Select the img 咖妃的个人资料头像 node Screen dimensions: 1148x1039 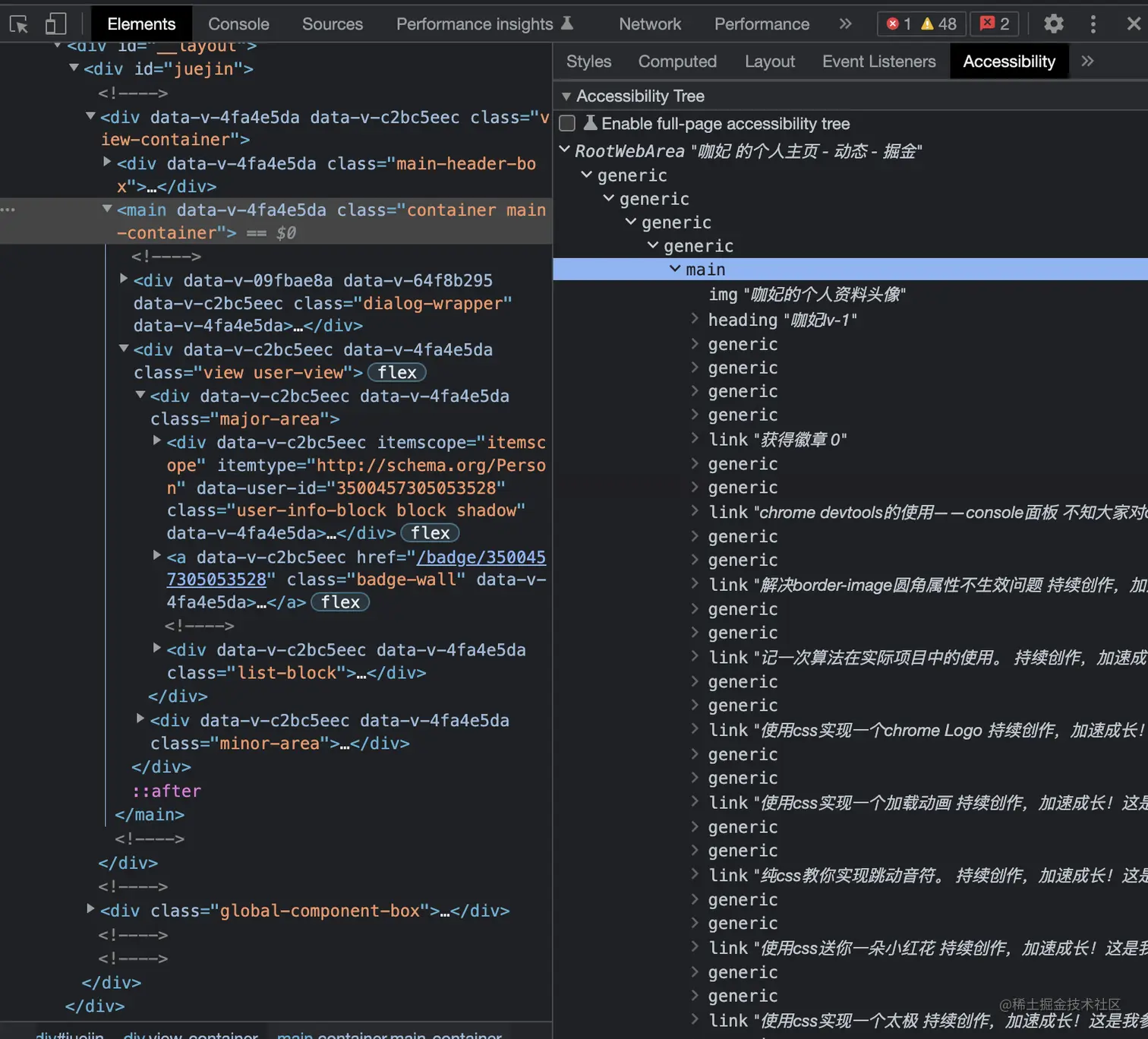807,295
